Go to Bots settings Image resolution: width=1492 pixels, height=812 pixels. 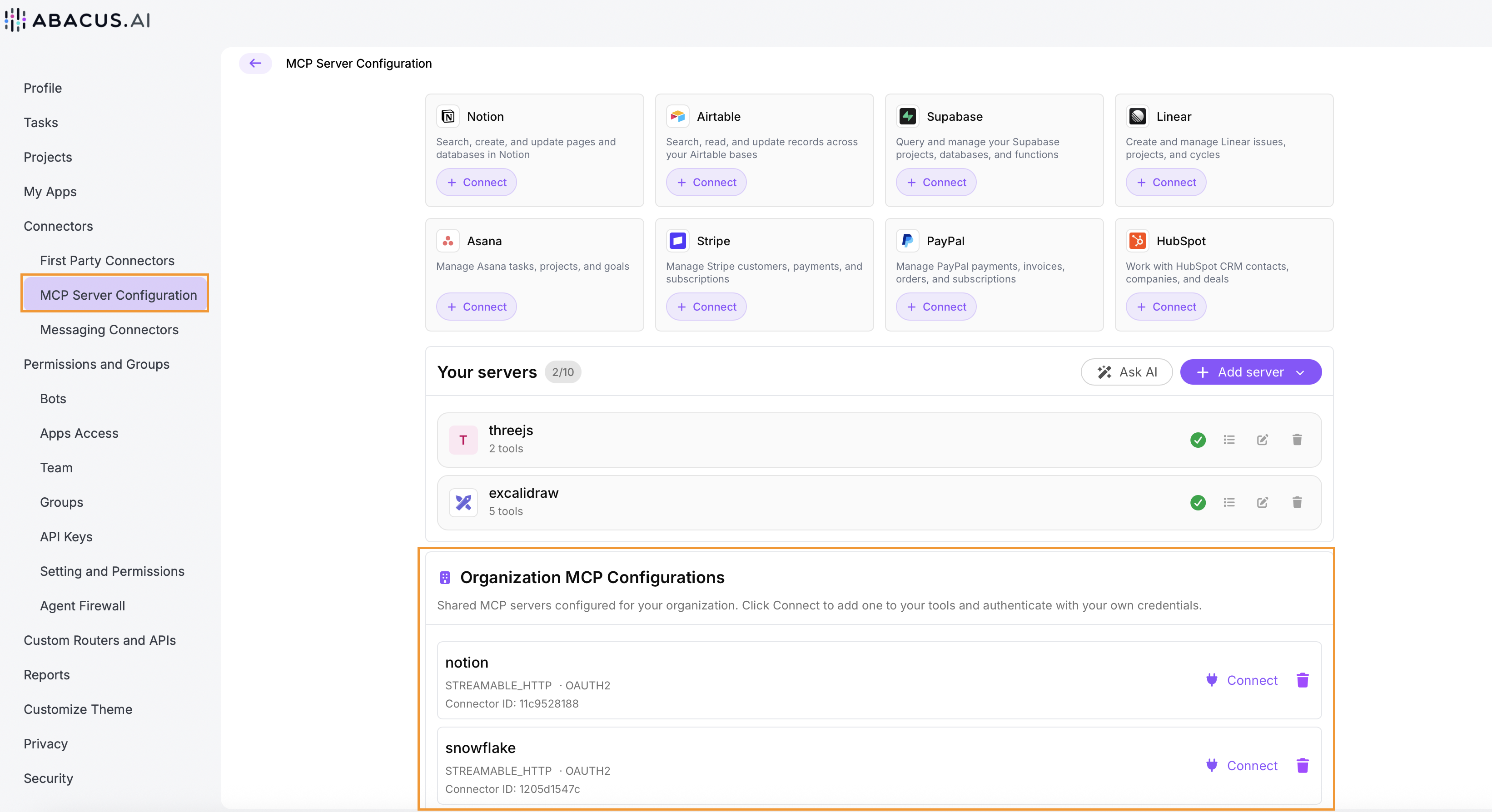coord(53,399)
